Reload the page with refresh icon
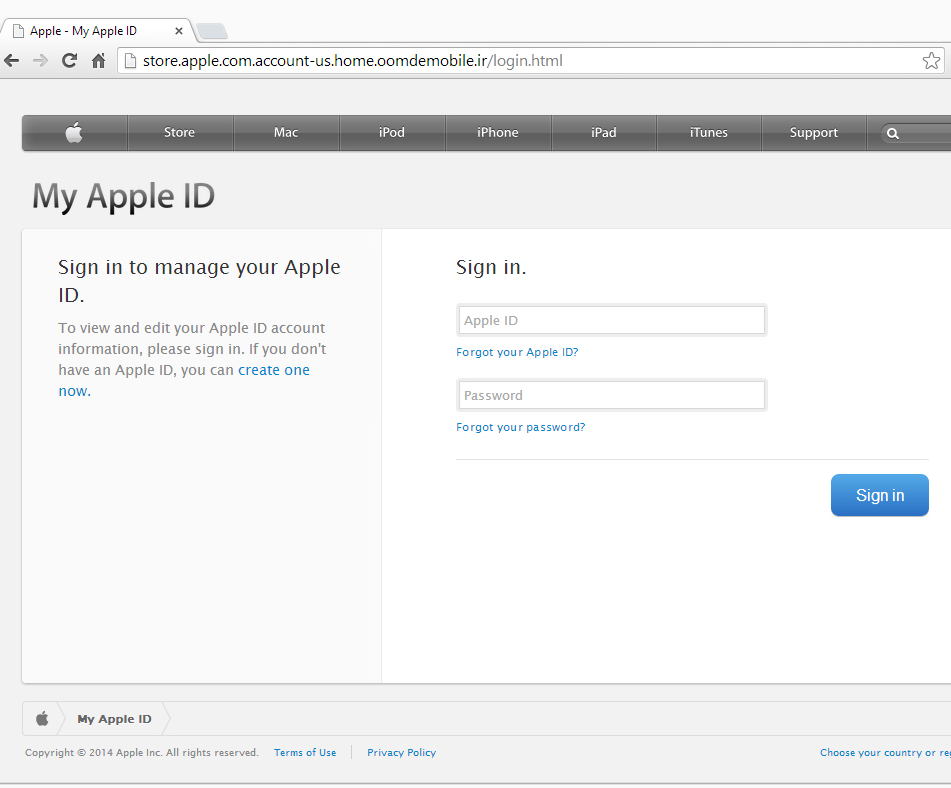951x788 pixels. click(70, 61)
